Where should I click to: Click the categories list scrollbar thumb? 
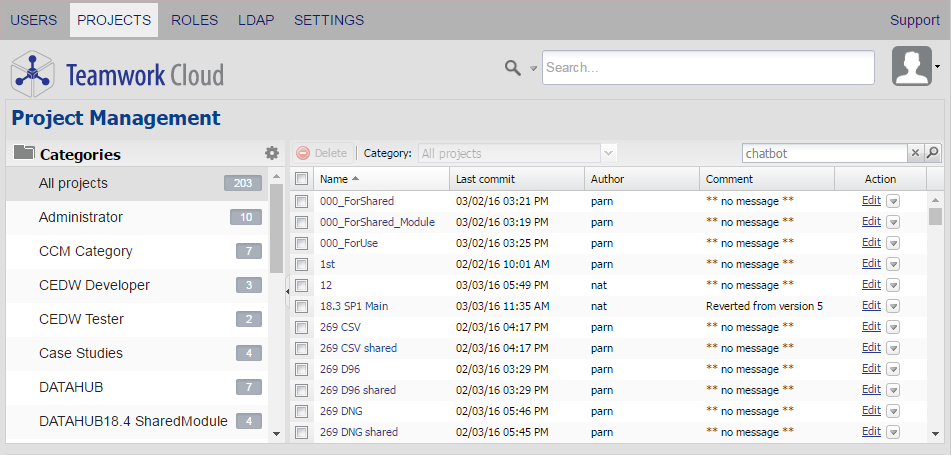point(277,229)
